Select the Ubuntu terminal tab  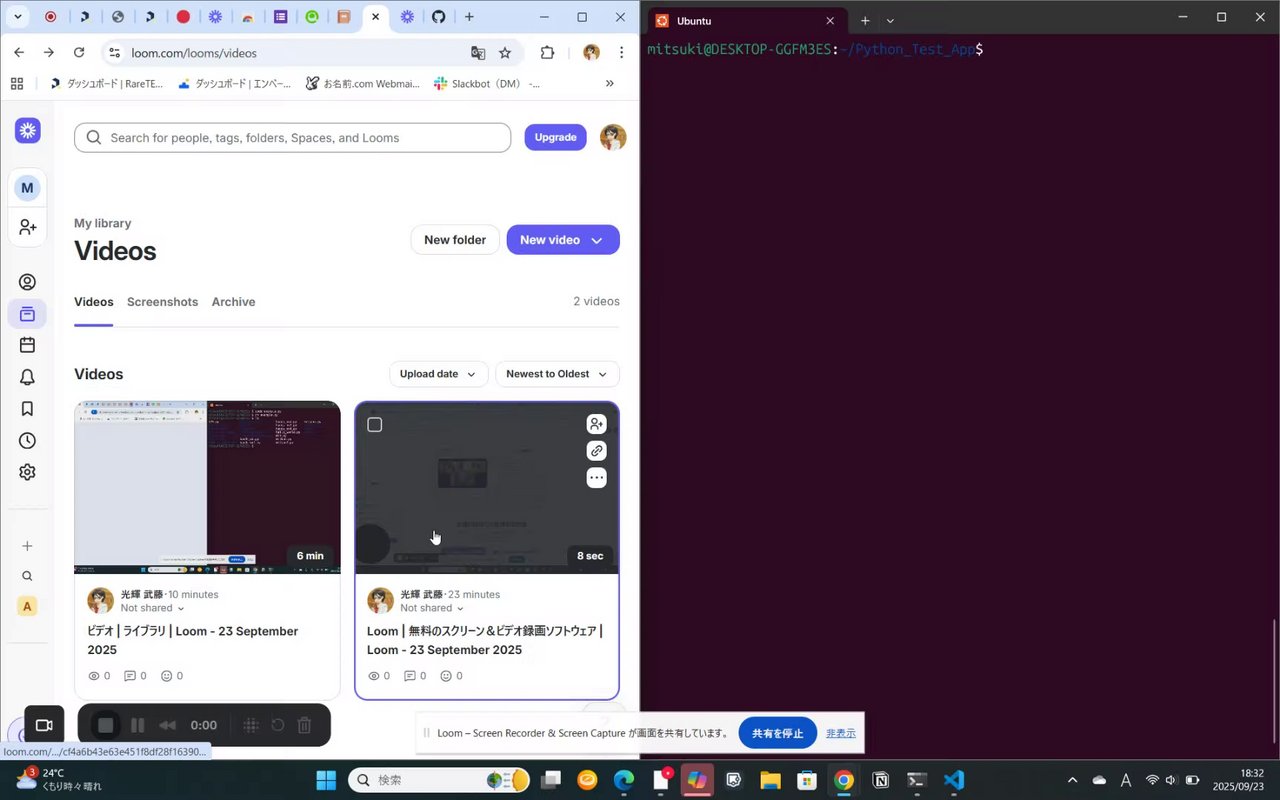coord(745,21)
